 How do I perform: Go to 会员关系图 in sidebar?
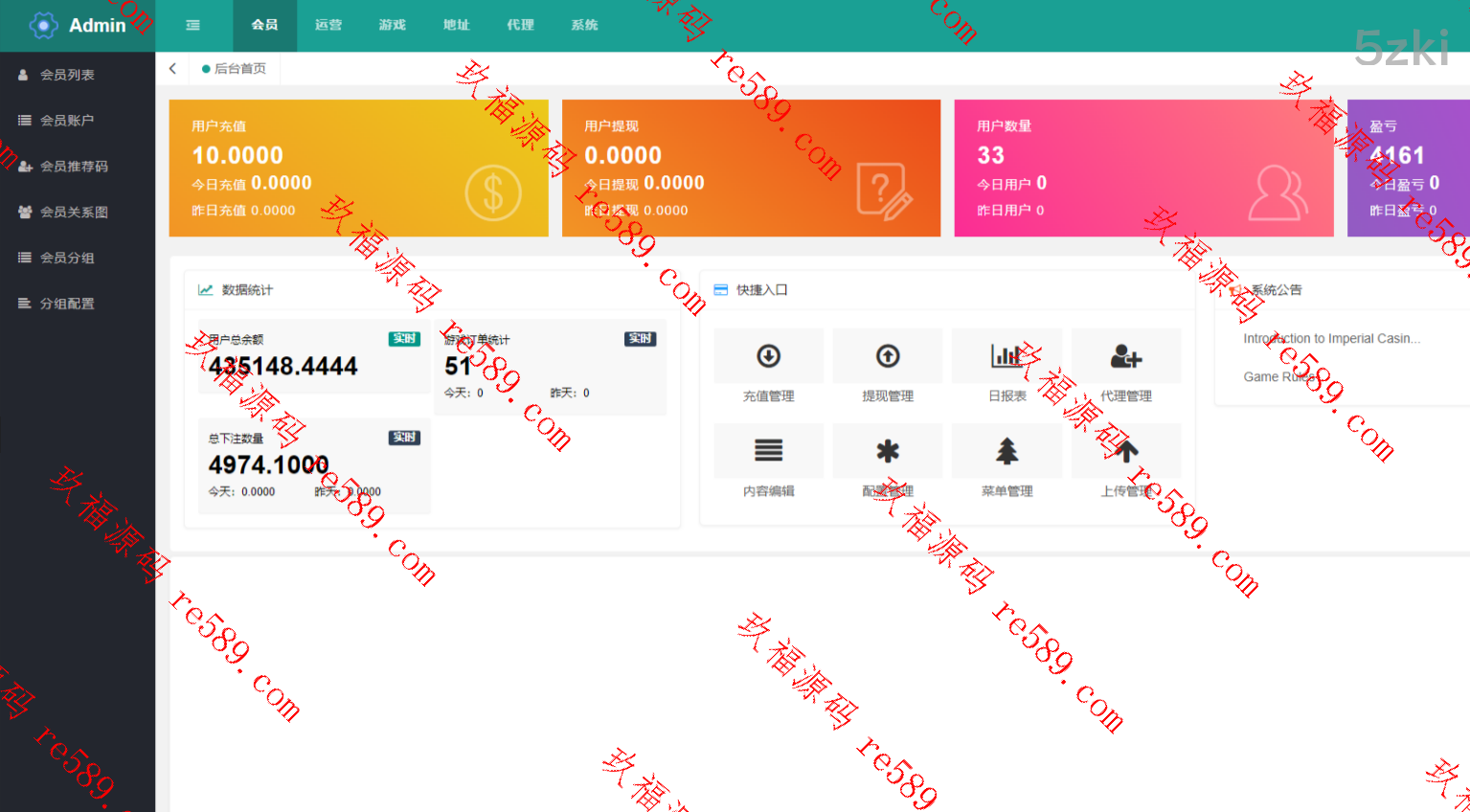(x=74, y=213)
